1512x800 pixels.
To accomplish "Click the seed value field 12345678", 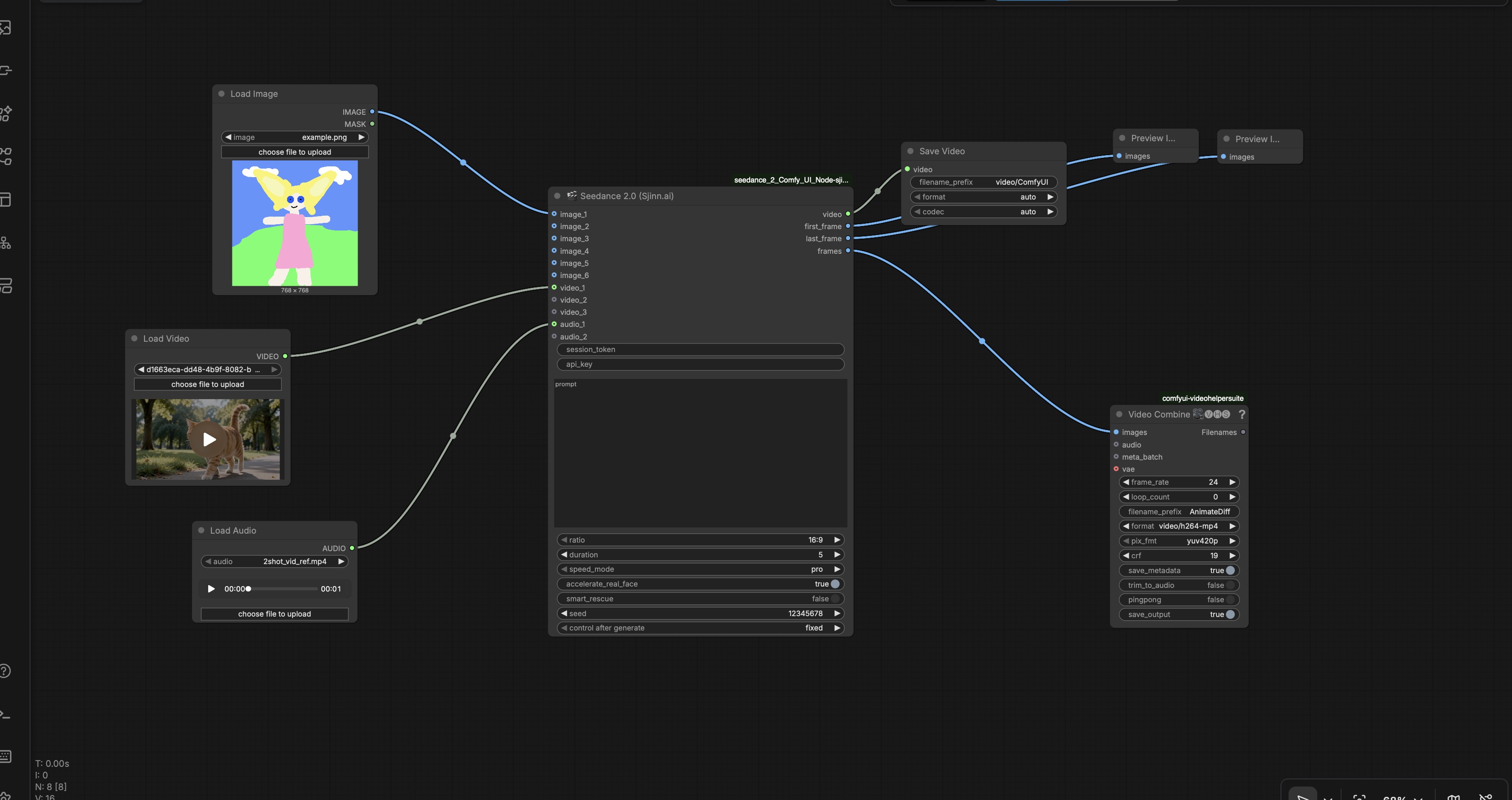I will 700,613.
